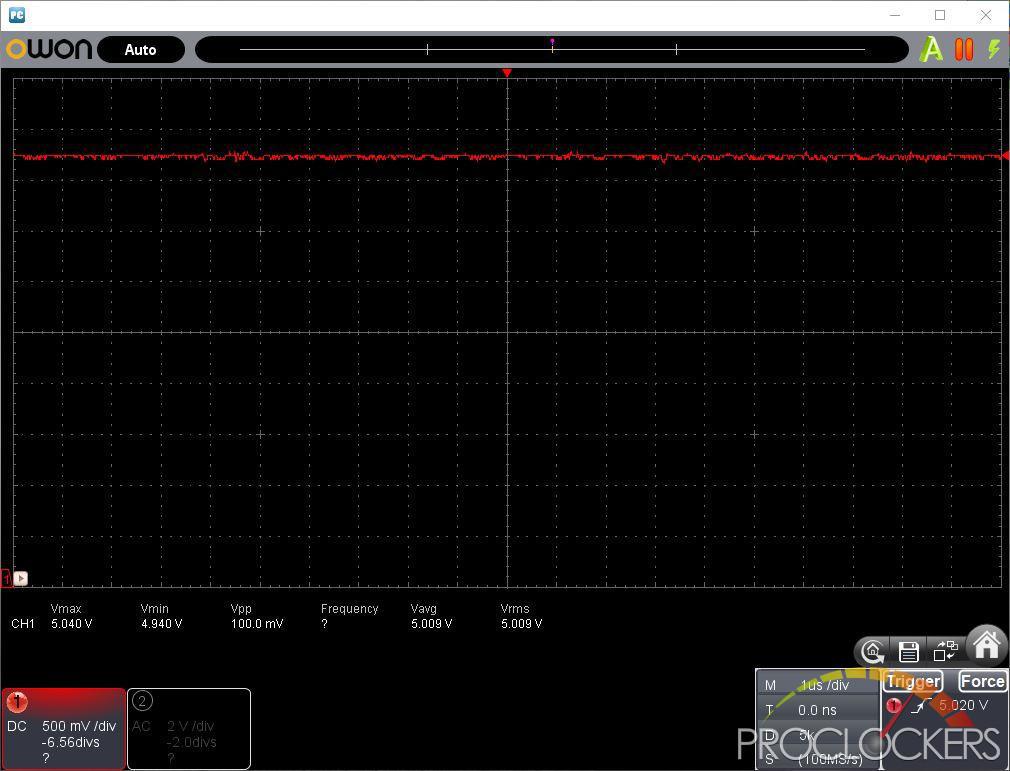This screenshot has height=771, width=1010.
Task: Click the PC application icon in title bar
Action: click(17, 15)
